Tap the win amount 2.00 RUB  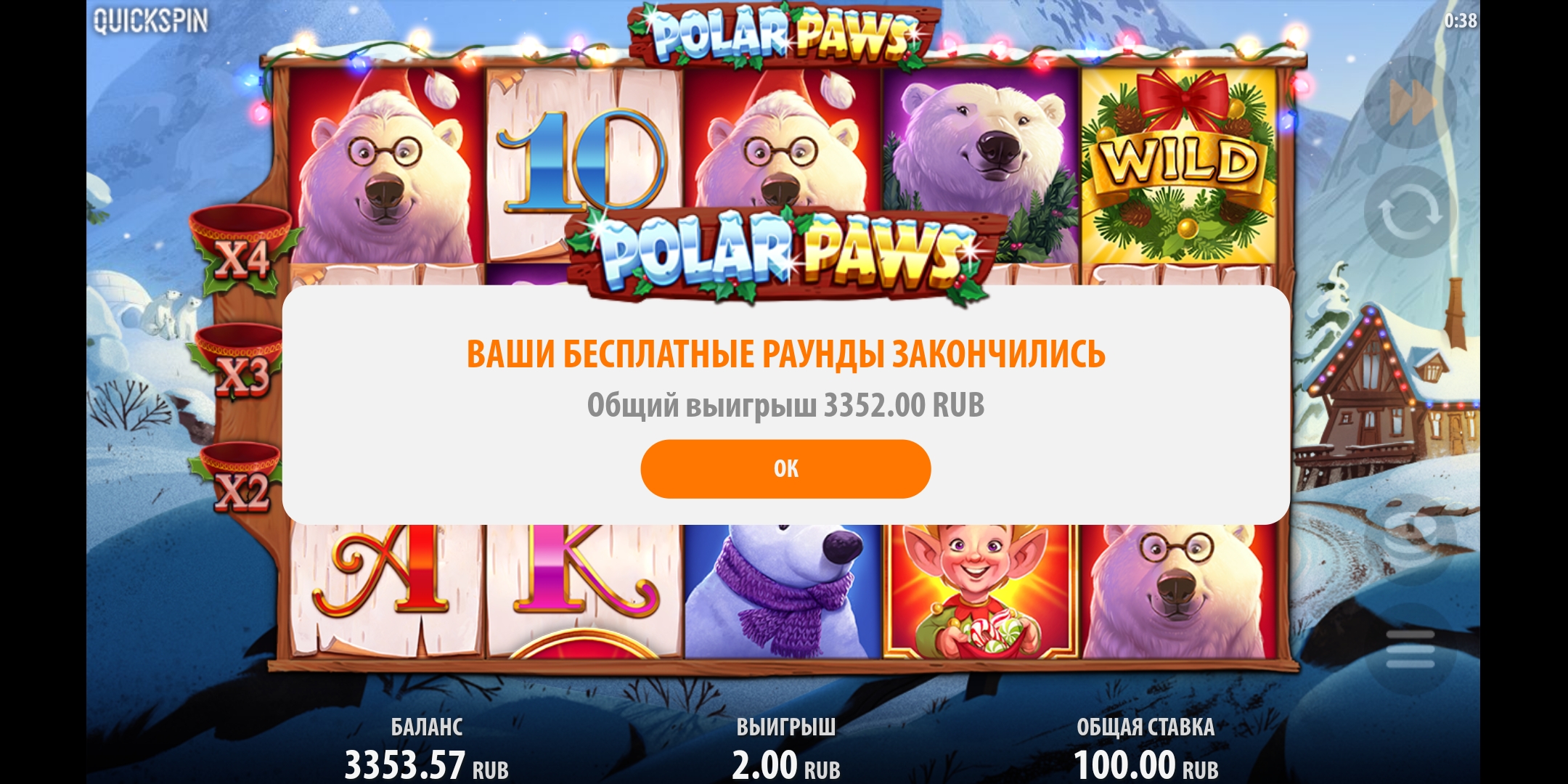[785, 765]
